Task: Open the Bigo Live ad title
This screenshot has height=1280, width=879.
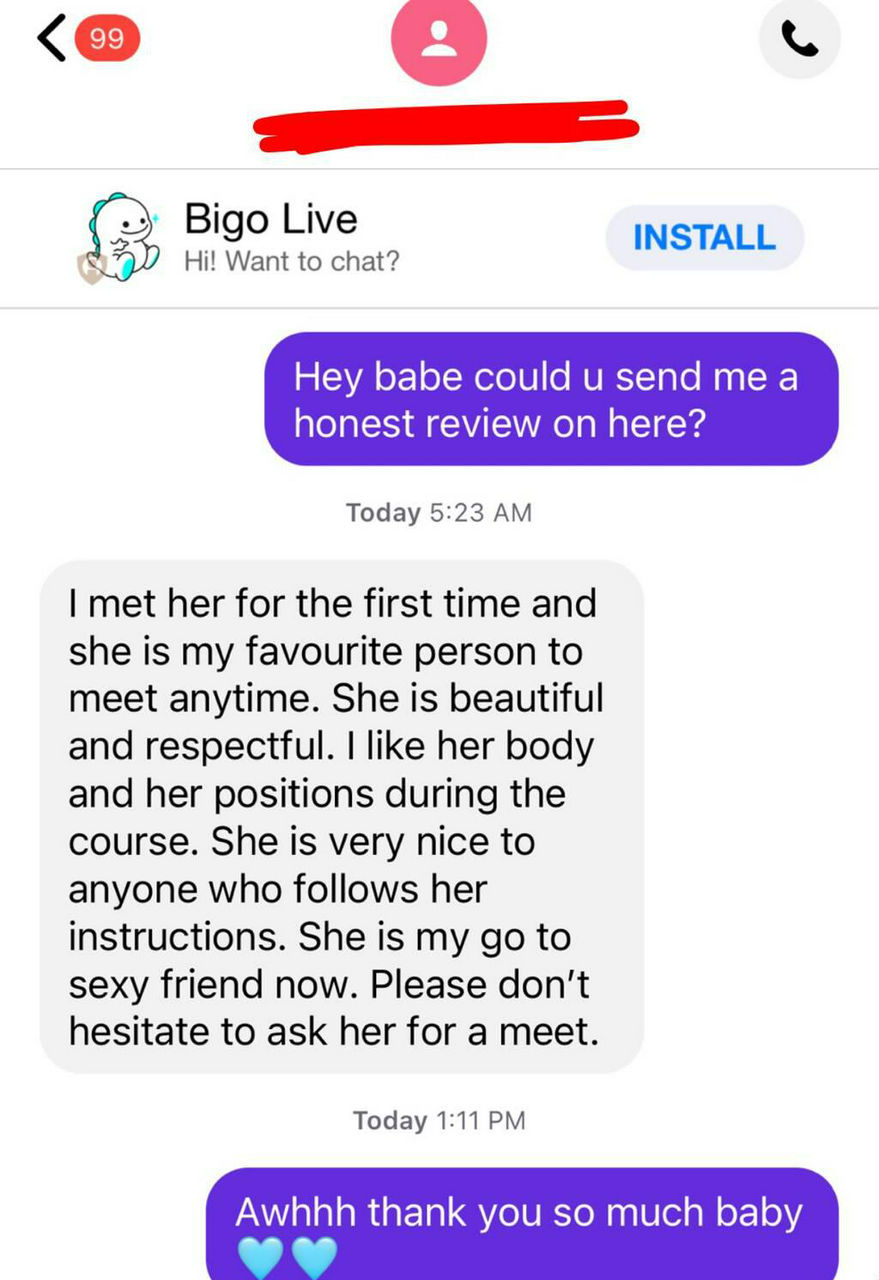Action: coord(270,219)
